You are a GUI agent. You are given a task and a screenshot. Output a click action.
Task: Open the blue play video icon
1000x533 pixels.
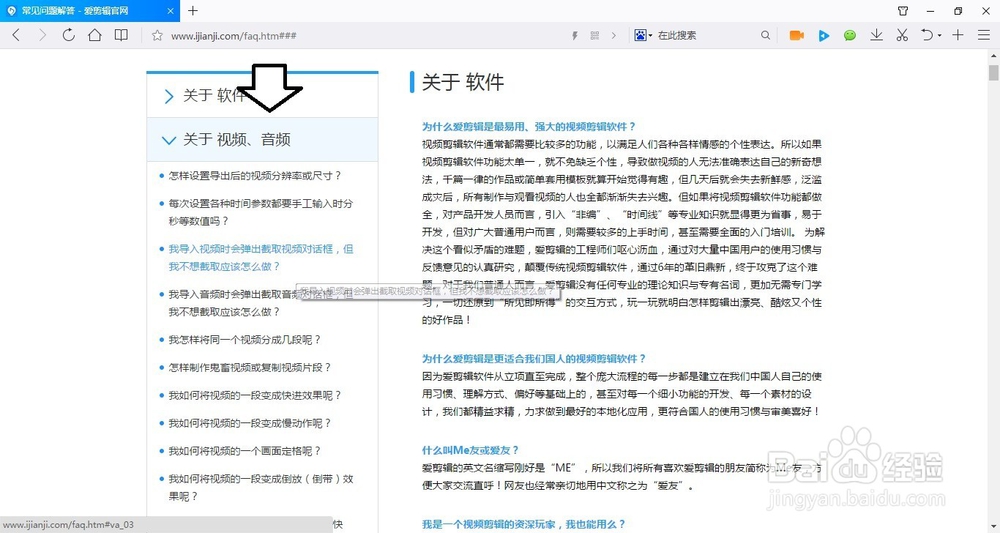pyautogui.click(x=823, y=36)
